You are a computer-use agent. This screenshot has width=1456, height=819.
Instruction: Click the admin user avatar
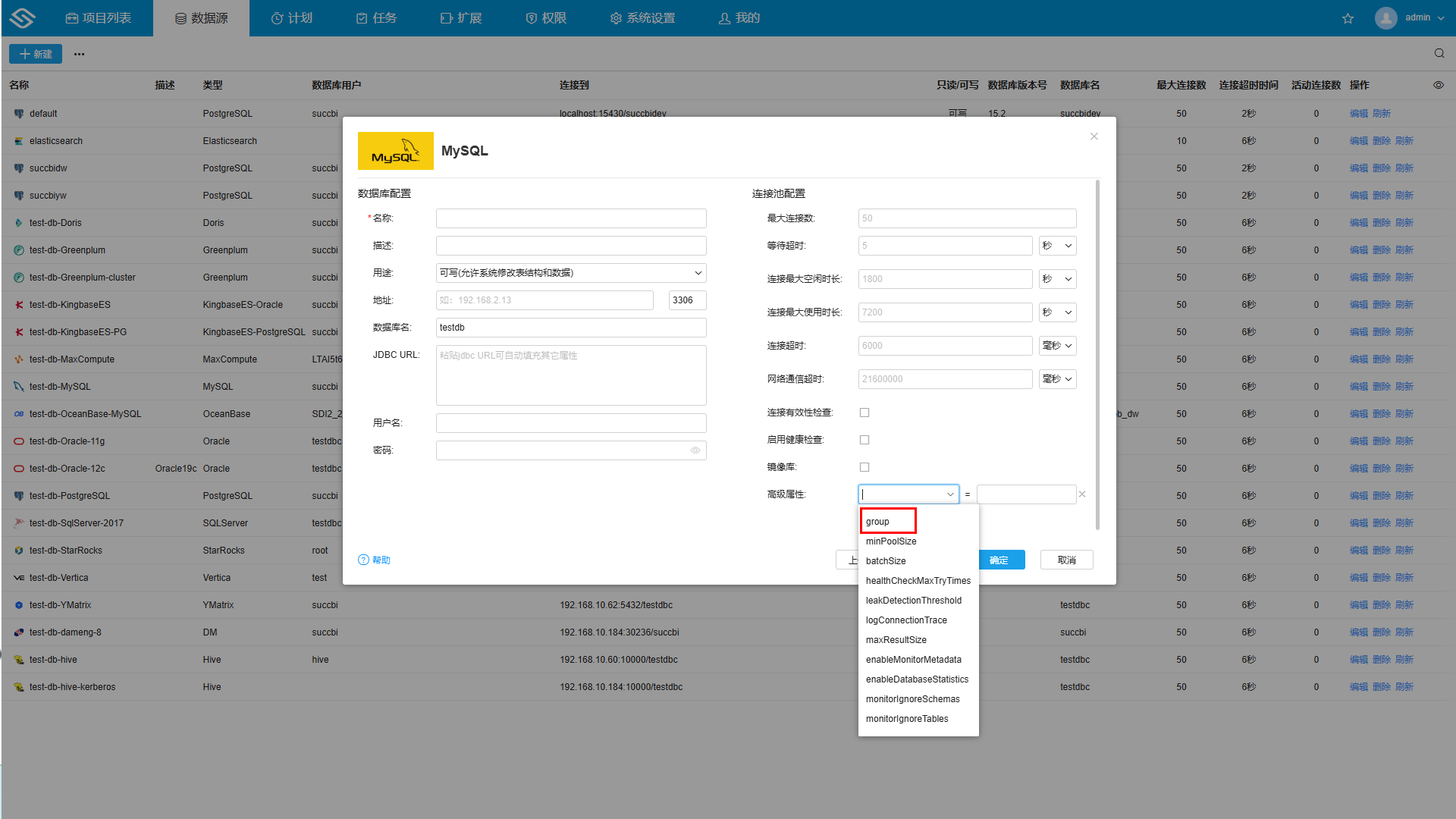point(1385,18)
